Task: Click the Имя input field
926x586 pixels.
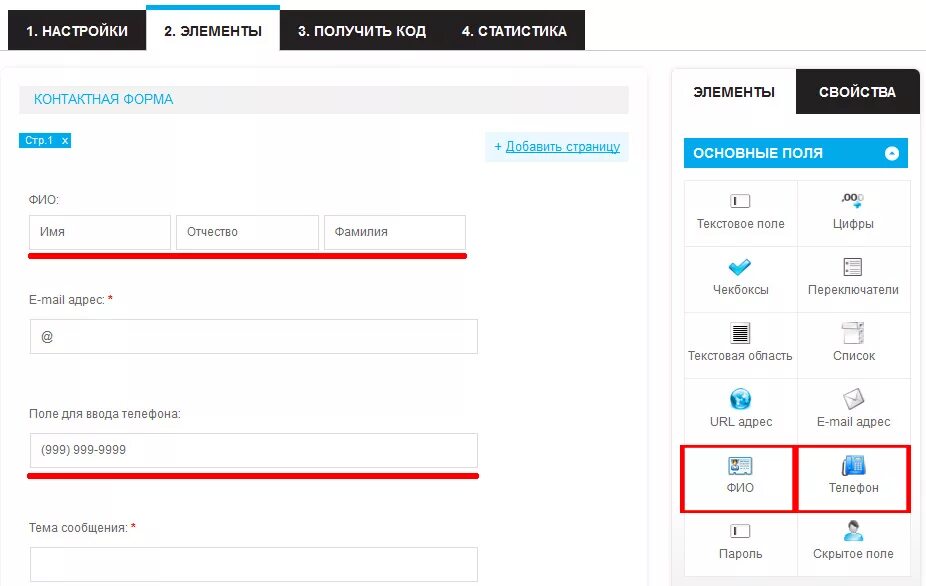Action: coord(100,232)
